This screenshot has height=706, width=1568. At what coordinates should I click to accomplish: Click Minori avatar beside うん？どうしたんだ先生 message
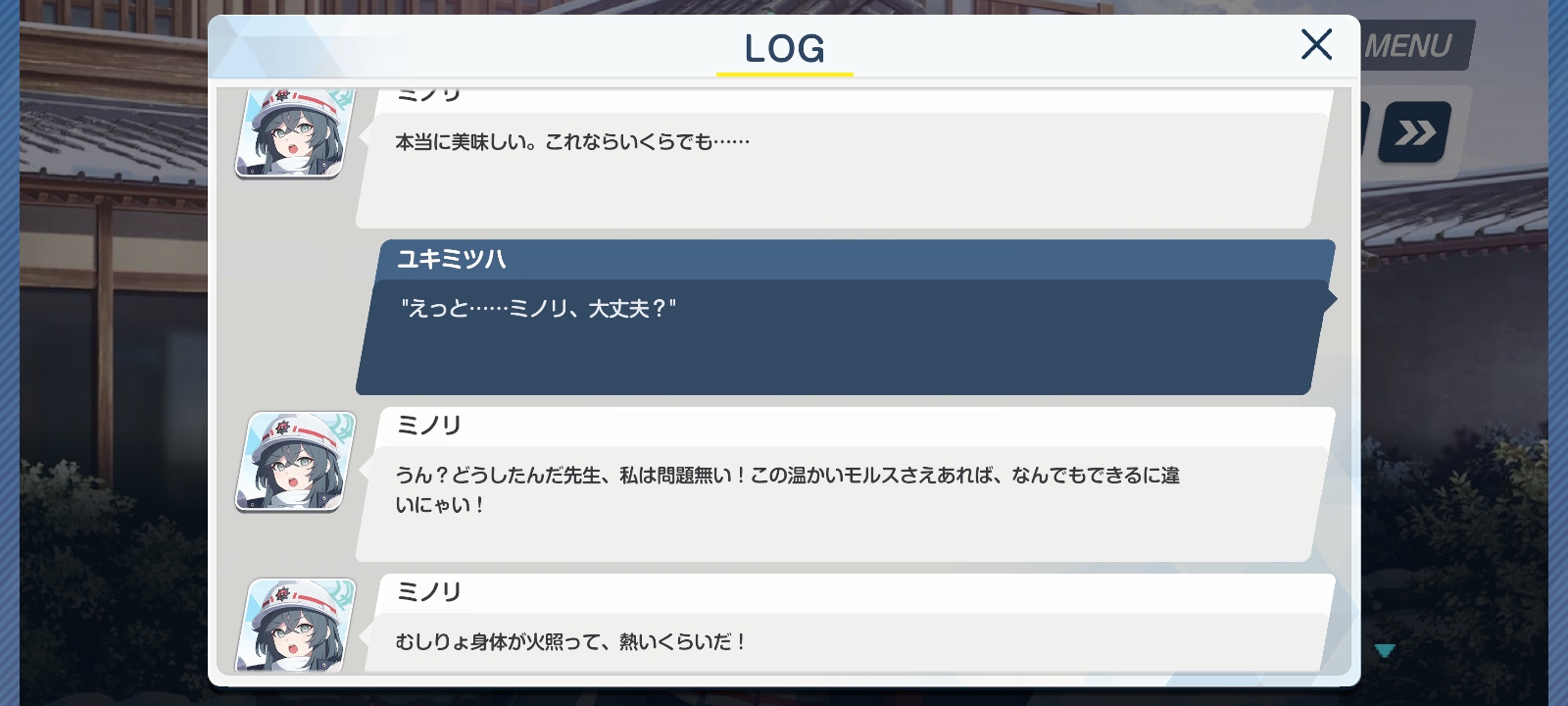pos(295,461)
